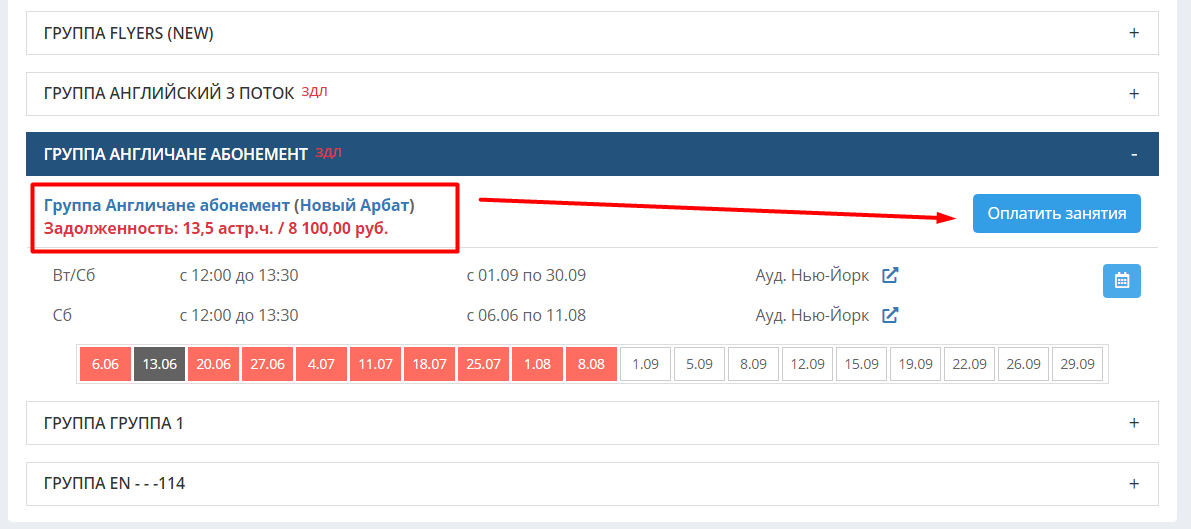
Task: Select the dark lesson date 13.06
Action: pyautogui.click(x=160, y=364)
